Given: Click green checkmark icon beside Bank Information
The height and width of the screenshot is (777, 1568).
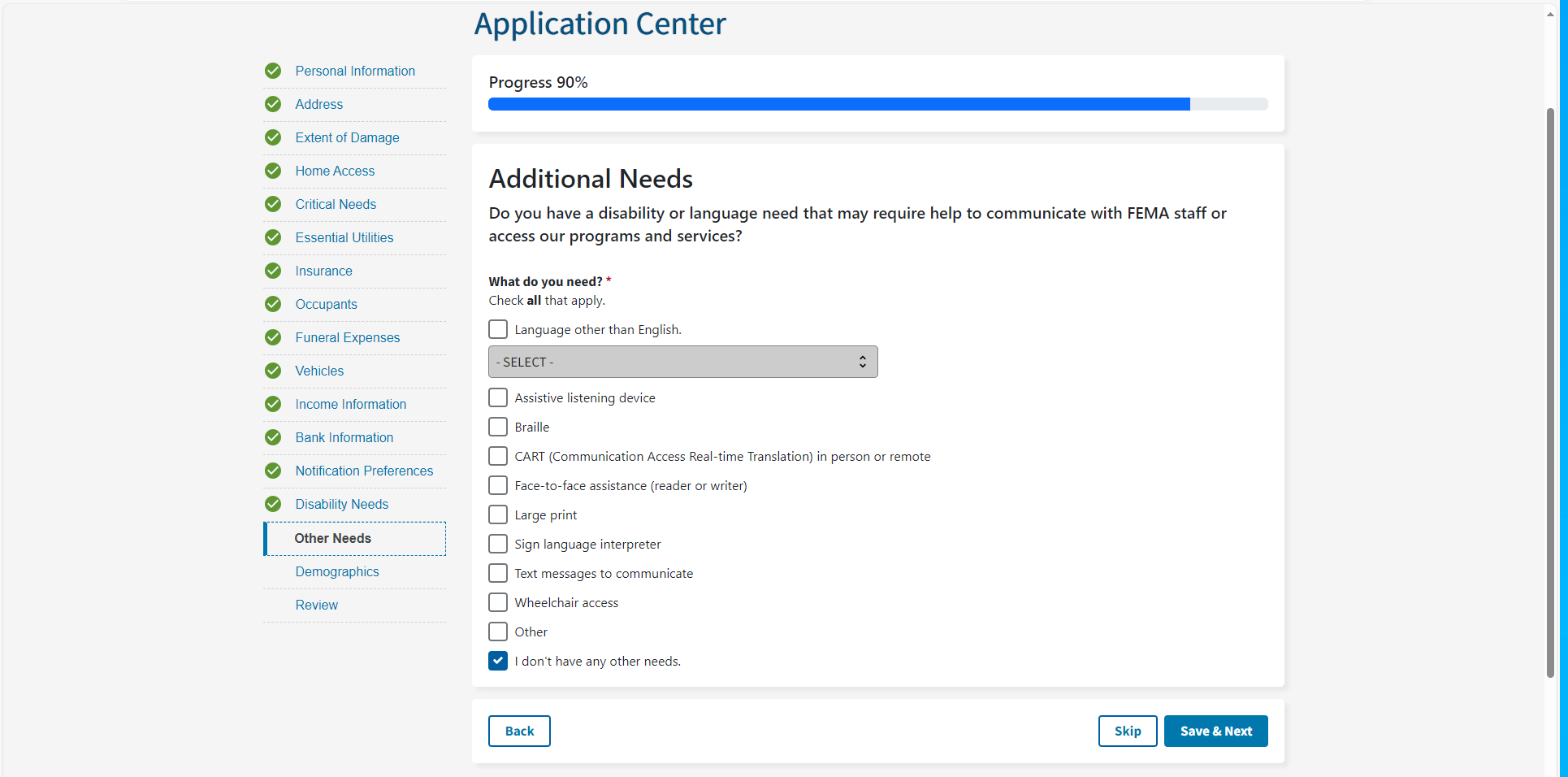Looking at the screenshot, I should pyautogui.click(x=273, y=437).
